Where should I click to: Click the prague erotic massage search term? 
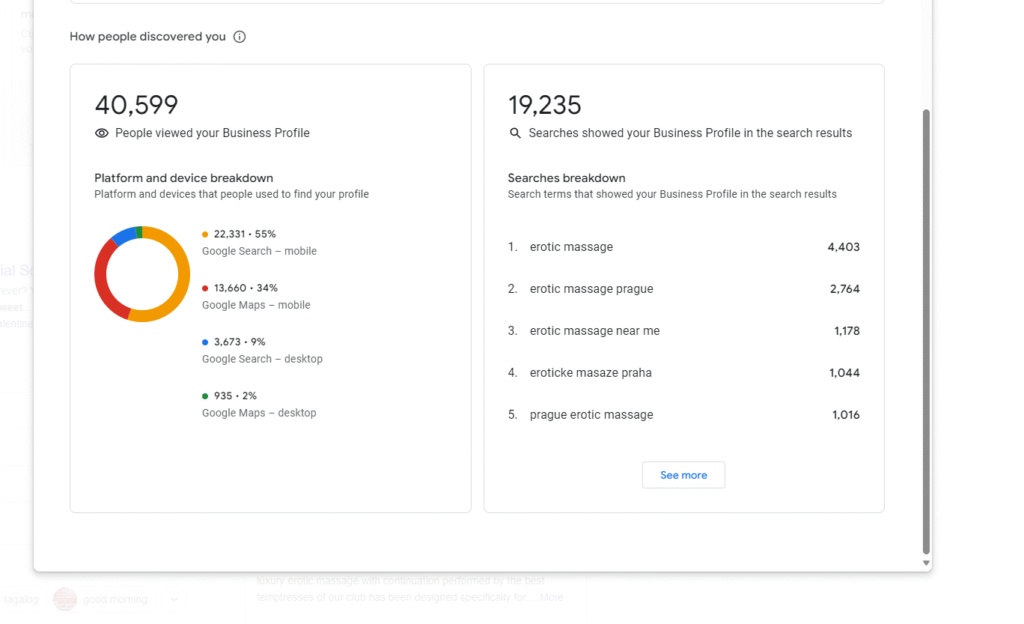(x=591, y=414)
